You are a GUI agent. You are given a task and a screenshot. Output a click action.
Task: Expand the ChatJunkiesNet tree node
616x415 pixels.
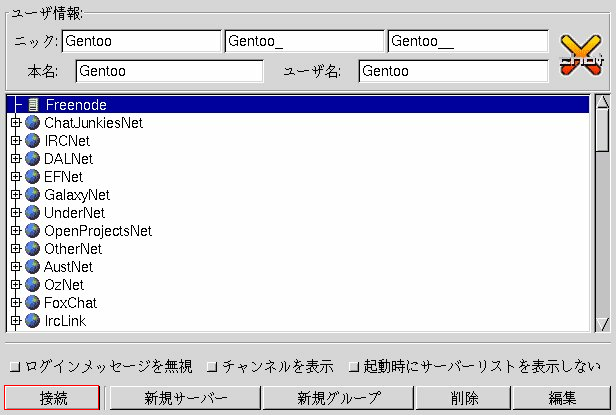click(x=15, y=123)
